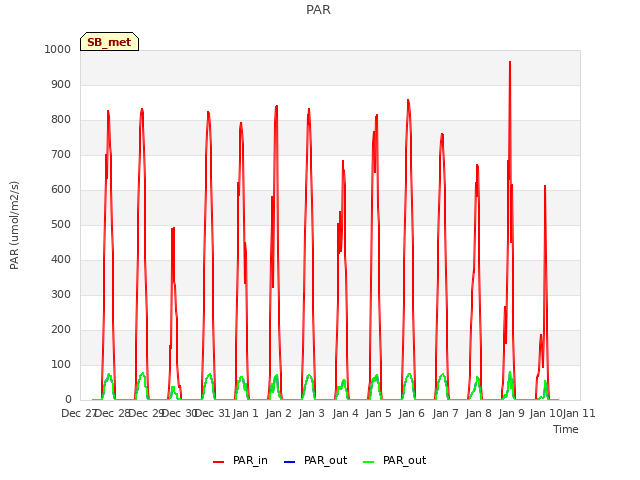Screen dimensions: 640x480
Task: Click the 0 y-axis tick label
Action: 68,400
